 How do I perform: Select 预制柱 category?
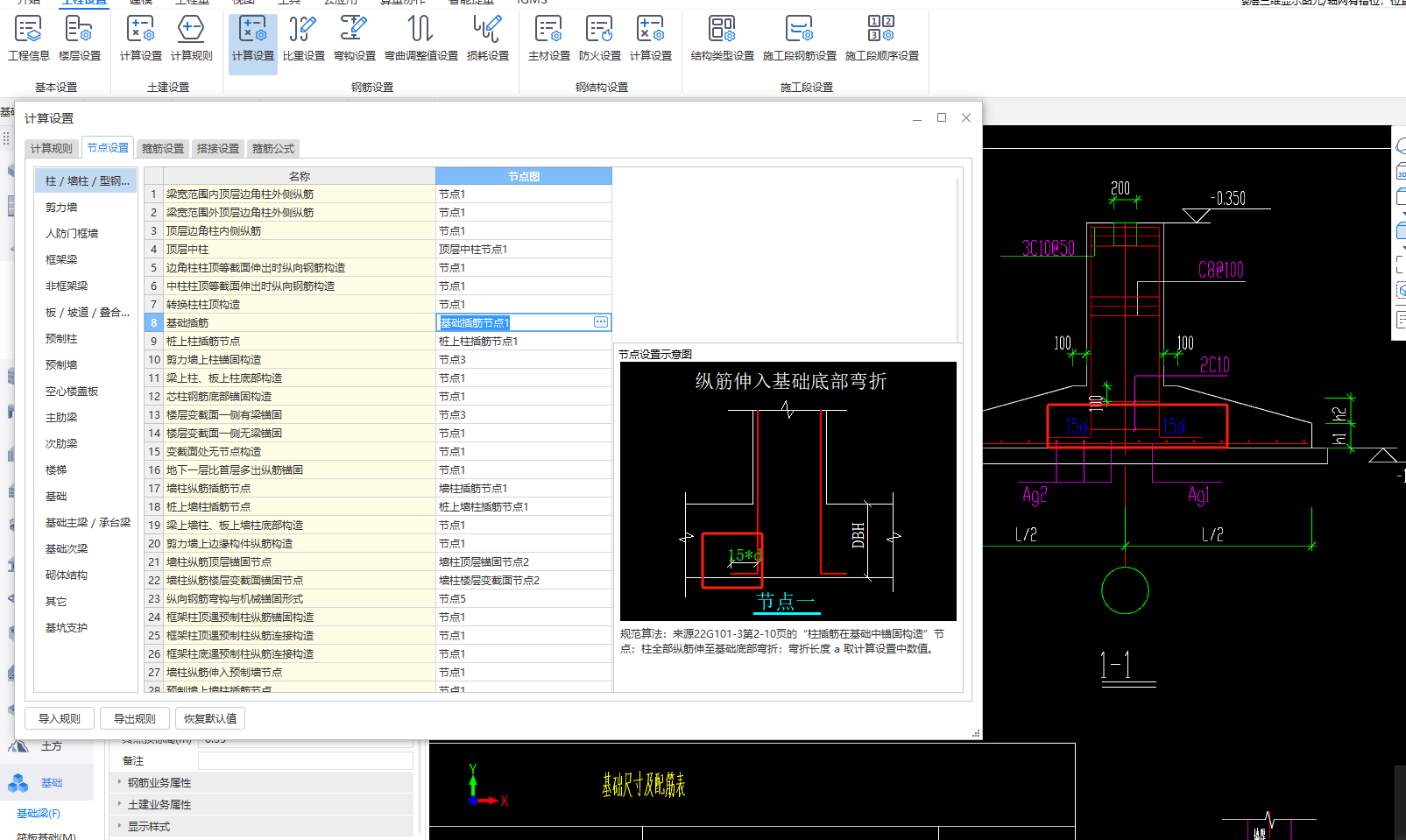tap(86, 338)
